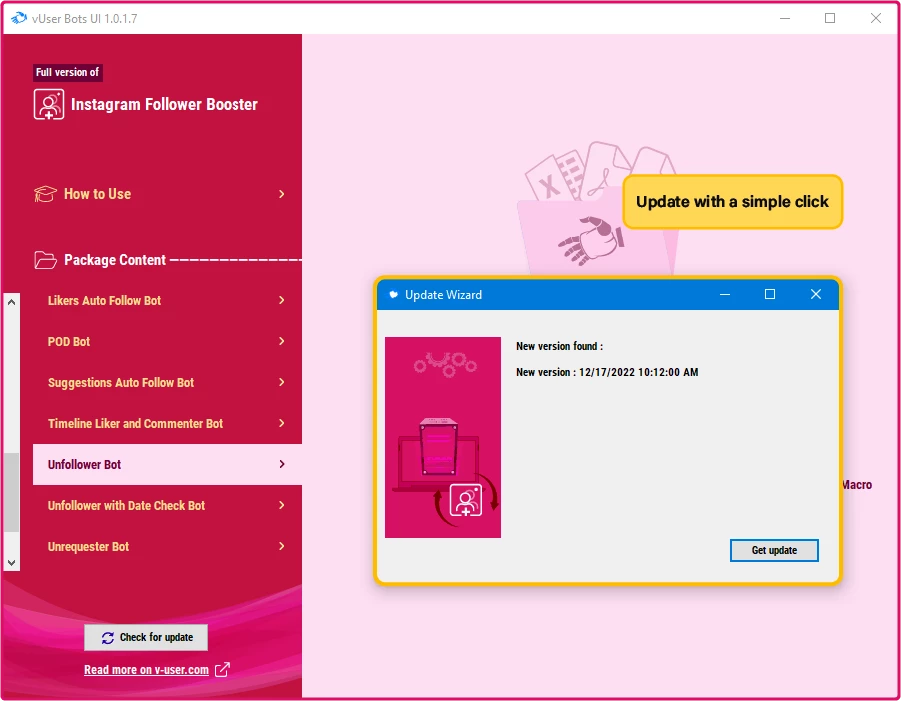Close the Update Wizard dialog

pos(815,294)
